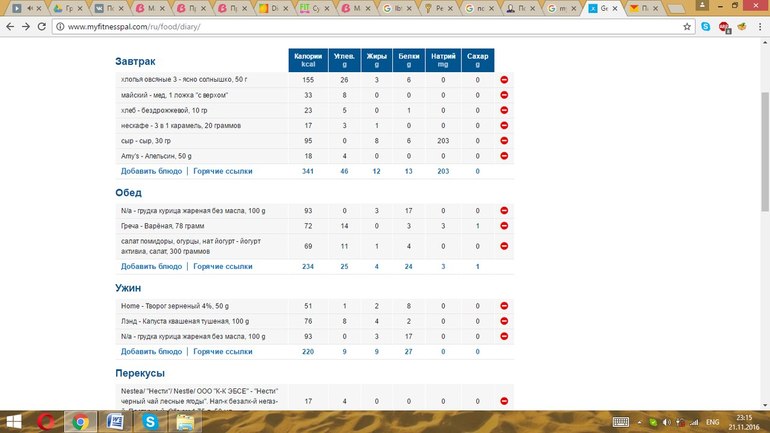Go forward in the browser
This screenshot has height=433, width=770.
click(x=26, y=27)
